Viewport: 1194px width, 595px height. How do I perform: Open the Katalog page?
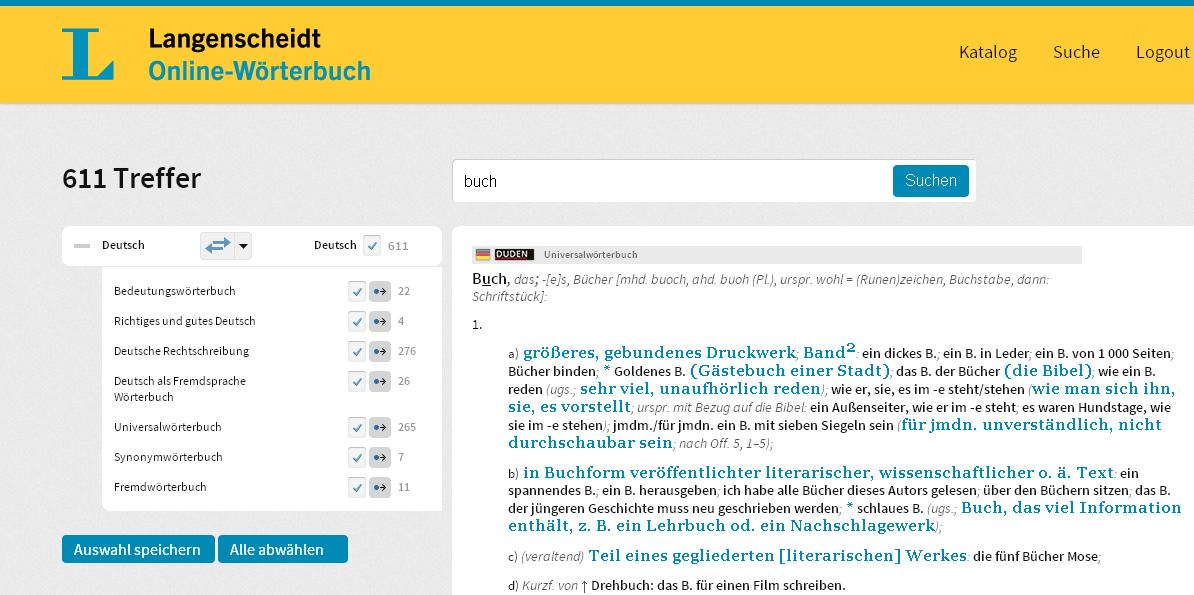click(x=988, y=52)
